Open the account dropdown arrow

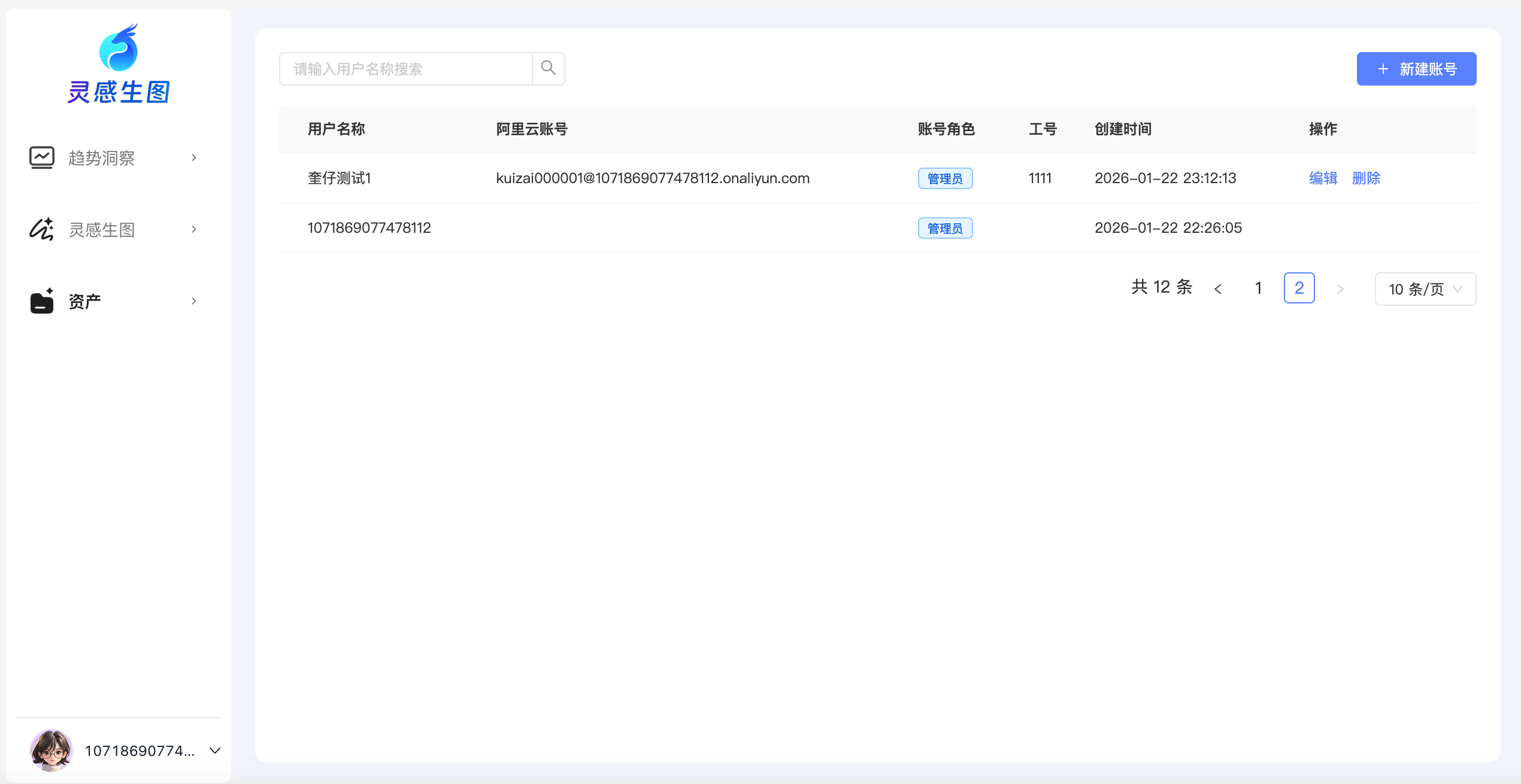tap(215, 750)
